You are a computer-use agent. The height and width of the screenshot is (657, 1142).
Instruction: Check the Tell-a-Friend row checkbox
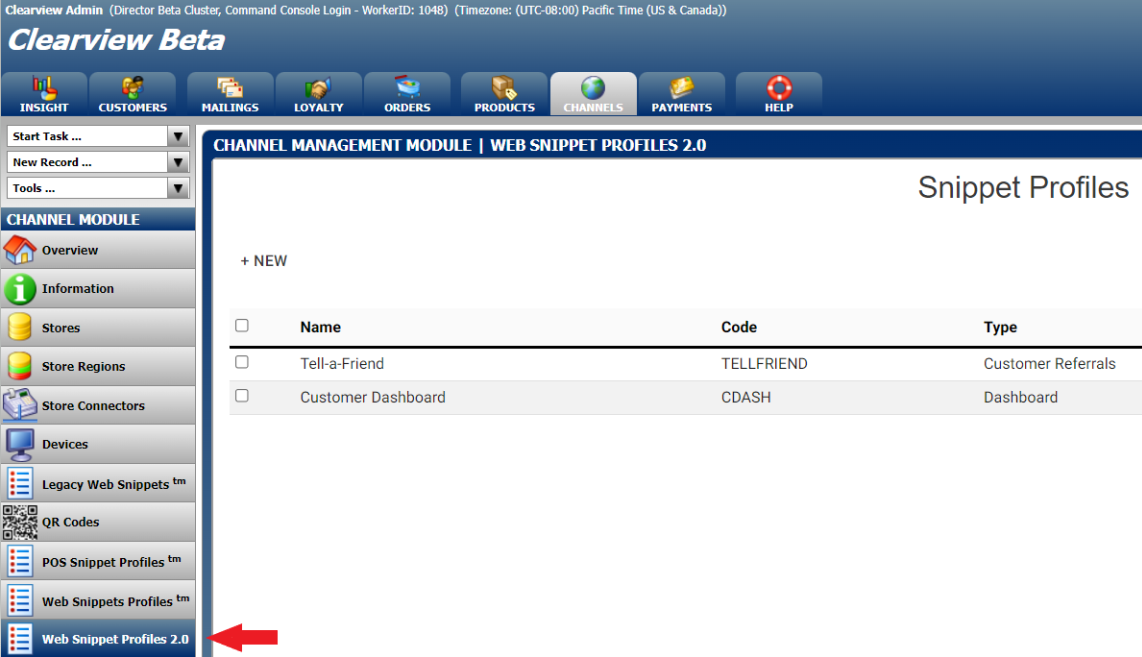[x=242, y=363]
